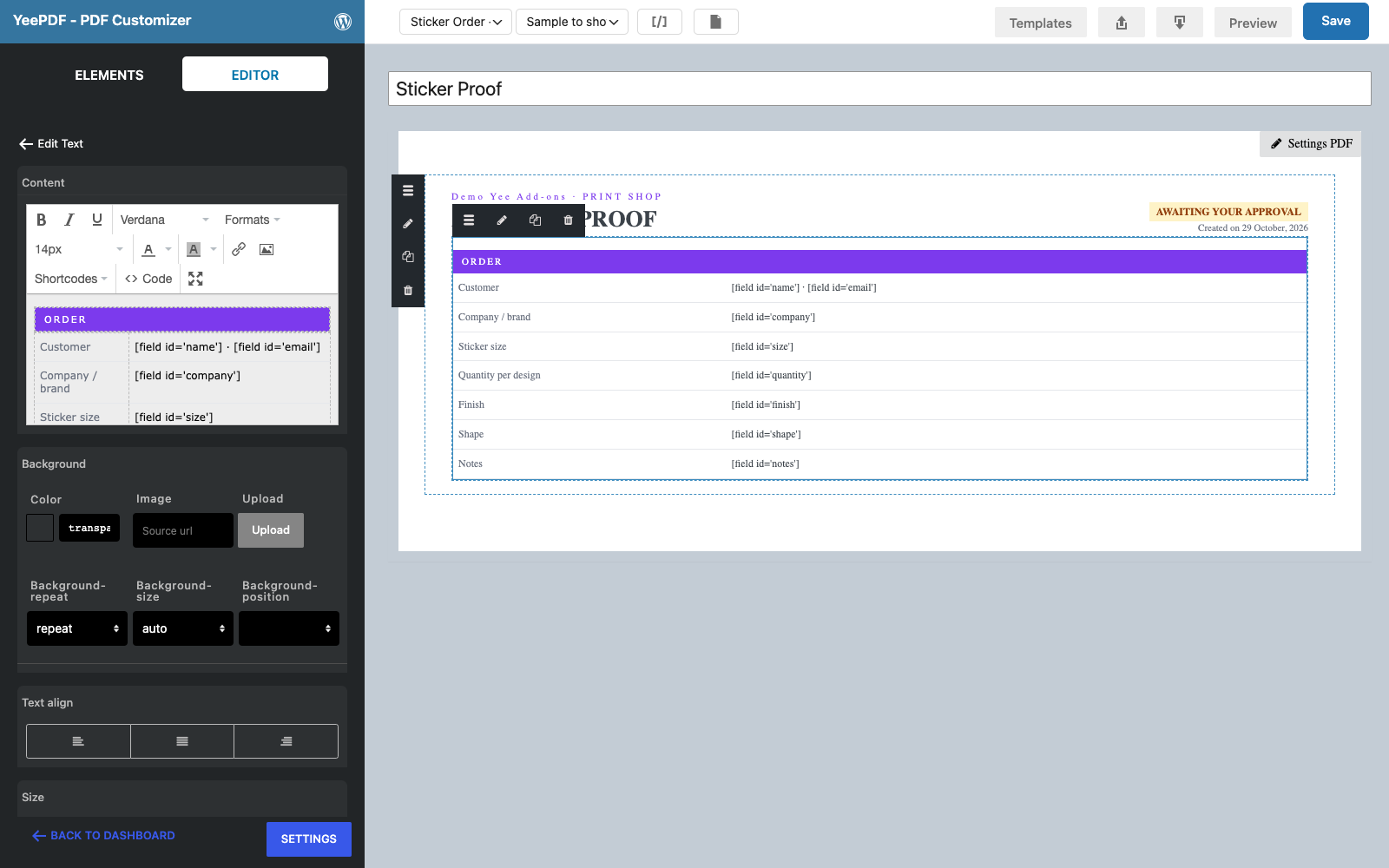The height and width of the screenshot is (868, 1389).
Task: Toggle Bold formatting in the text editor
Action: [x=41, y=220]
